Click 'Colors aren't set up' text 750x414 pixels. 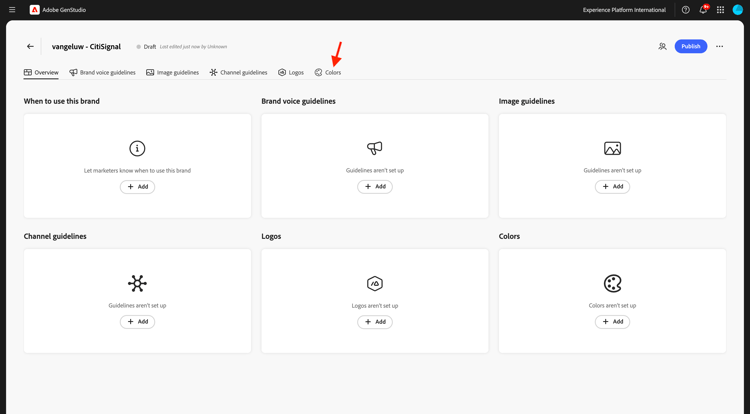tap(612, 305)
